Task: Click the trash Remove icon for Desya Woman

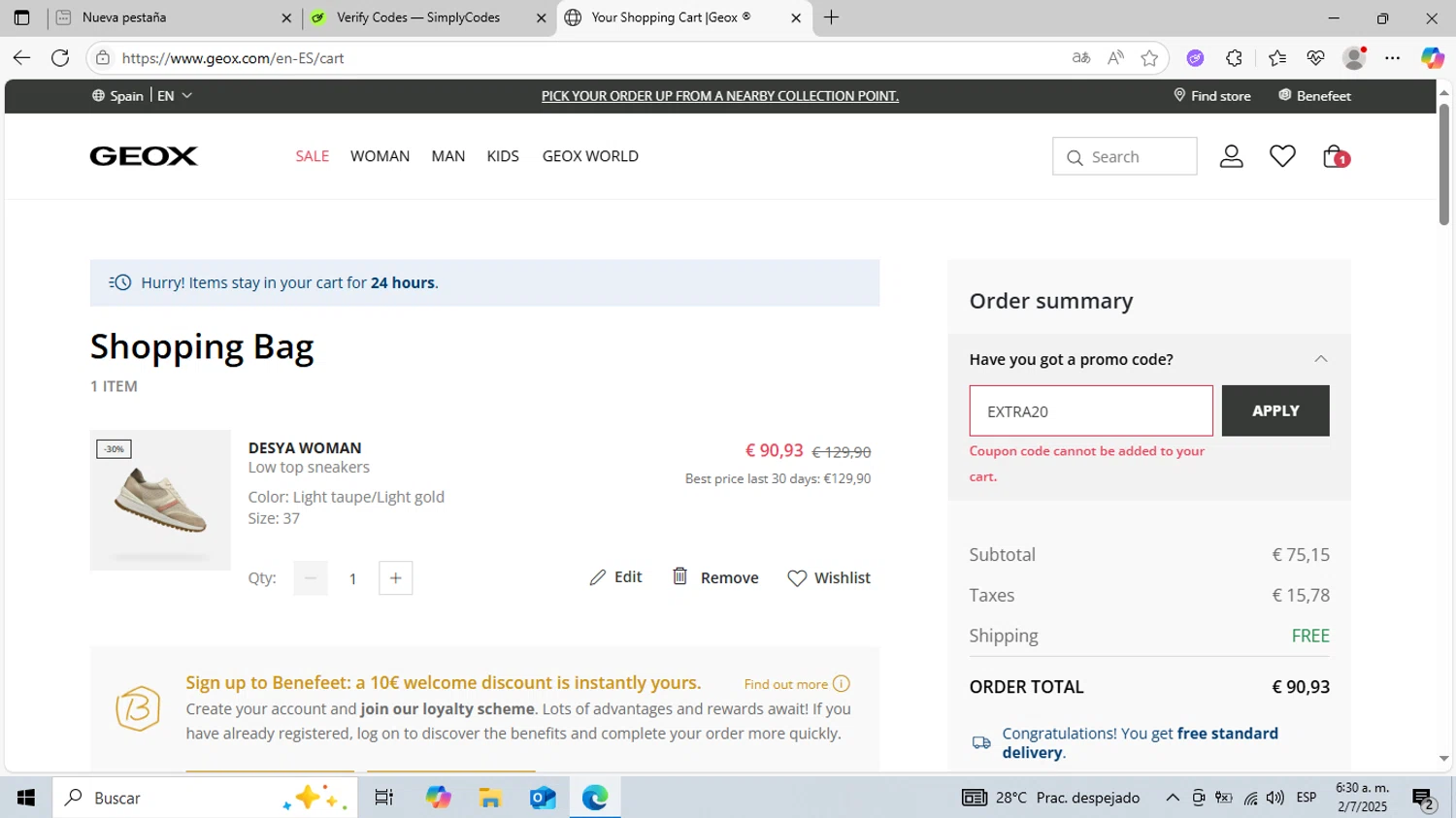Action: click(680, 576)
